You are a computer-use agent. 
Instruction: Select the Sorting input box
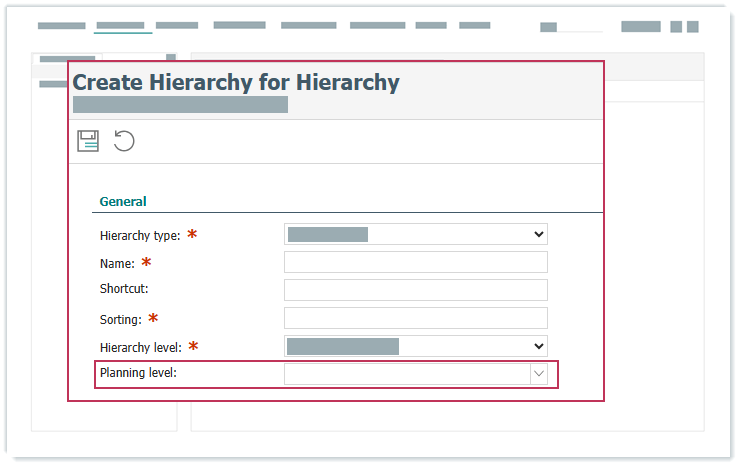coord(415,319)
